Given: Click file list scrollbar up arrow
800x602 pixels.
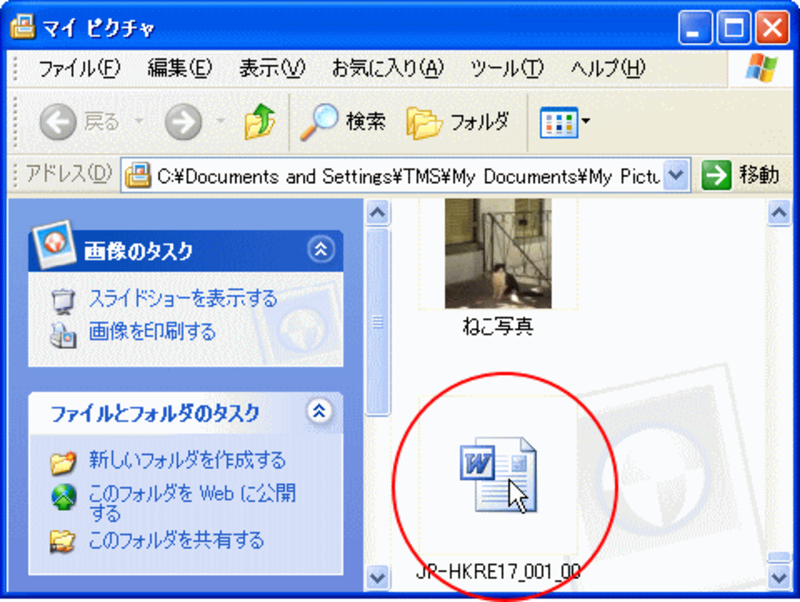Looking at the screenshot, I should click(780, 212).
